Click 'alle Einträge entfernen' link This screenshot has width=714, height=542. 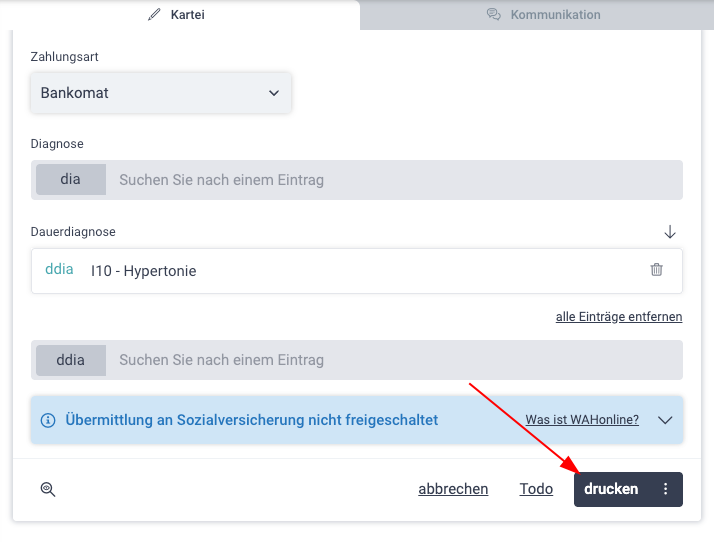[x=619, y=317]
